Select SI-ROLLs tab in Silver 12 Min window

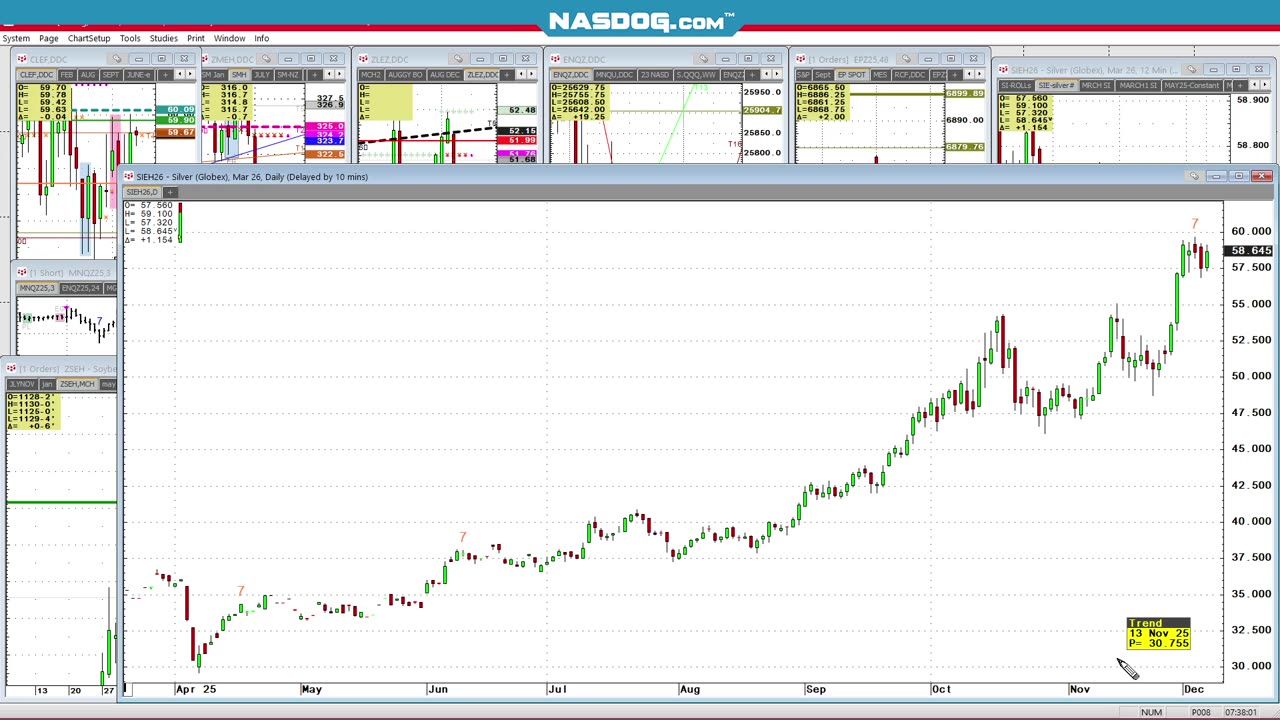(x=1016, y=86)
